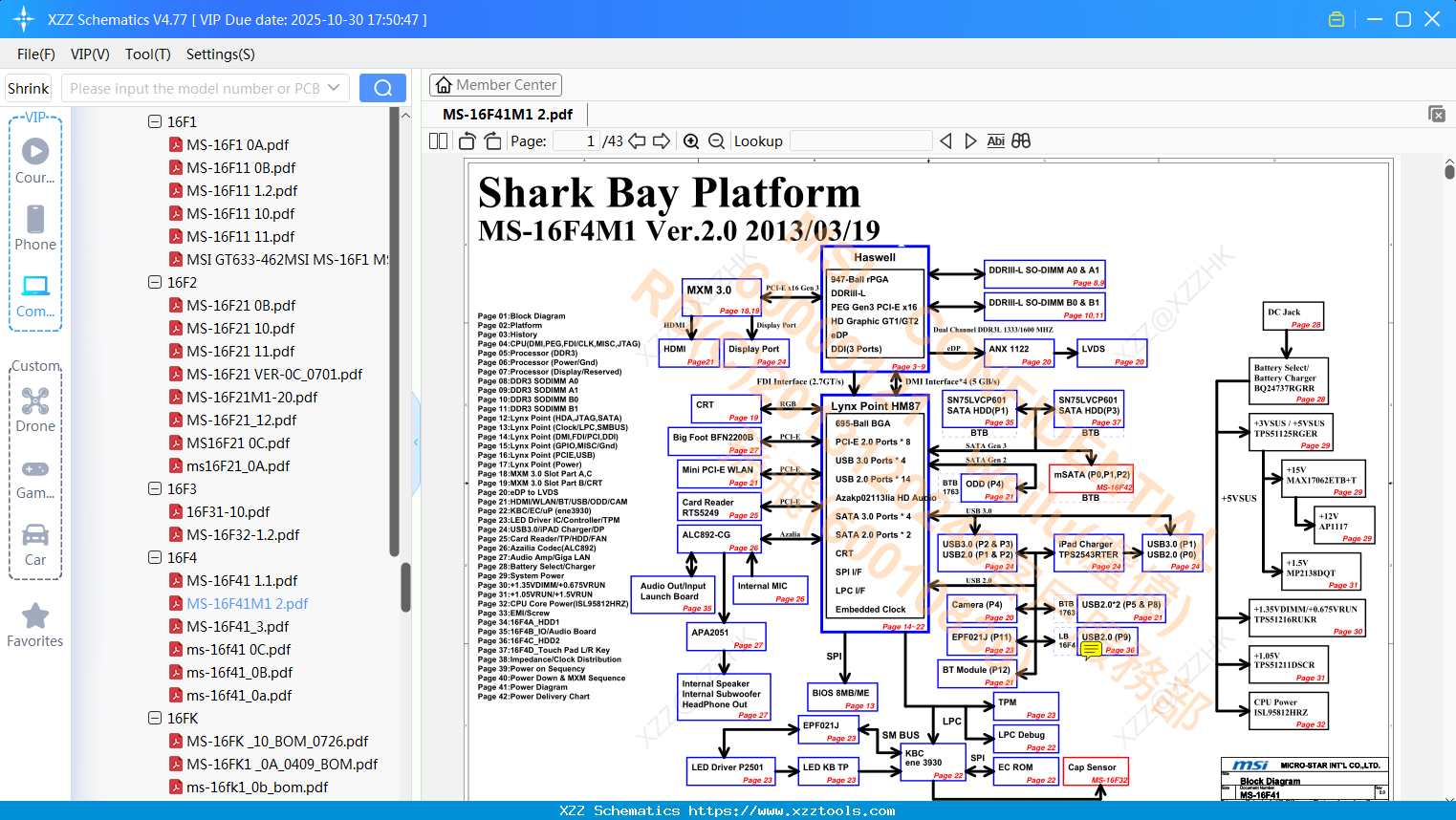Viewport: 1456px width, 820px height.
Task: Open the File(F) menu
Action: (36, 54)
